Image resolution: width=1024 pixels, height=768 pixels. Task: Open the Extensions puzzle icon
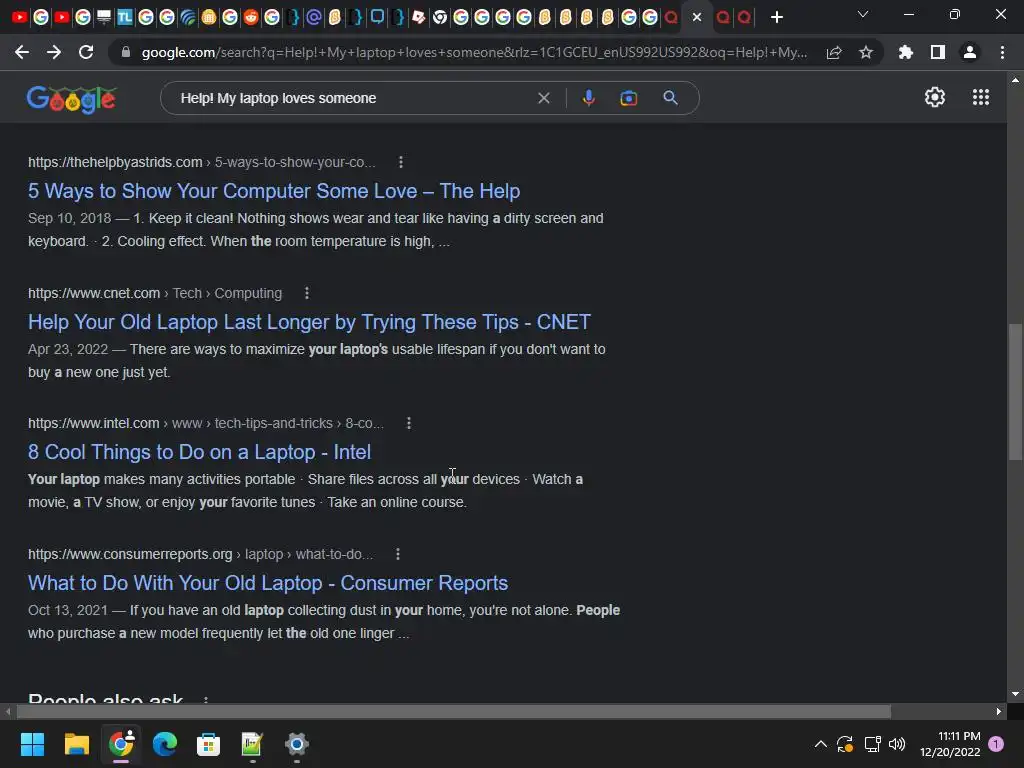[906, 52]
